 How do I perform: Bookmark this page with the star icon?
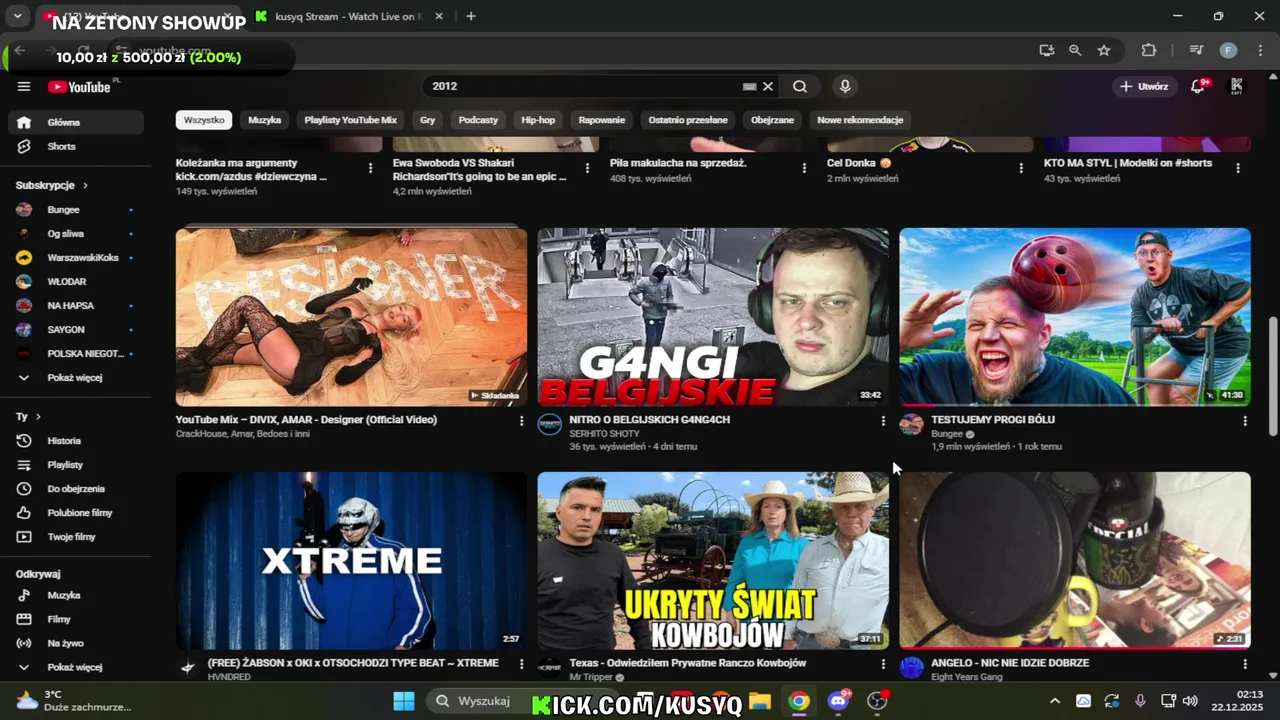1104,50
